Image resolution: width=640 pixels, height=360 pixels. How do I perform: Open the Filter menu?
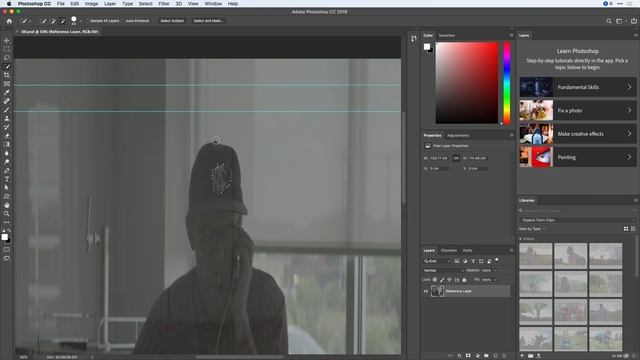click(x=164, y=4)
